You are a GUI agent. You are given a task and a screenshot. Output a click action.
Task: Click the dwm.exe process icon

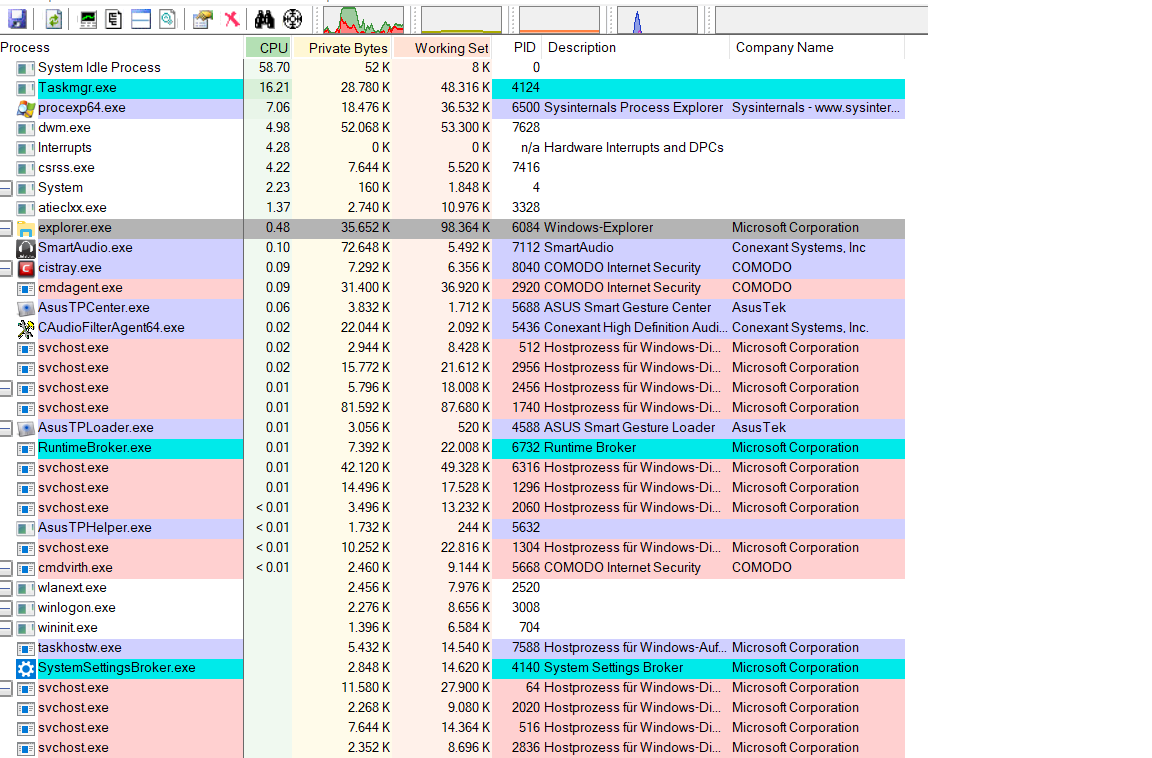(x=26, y=128)
